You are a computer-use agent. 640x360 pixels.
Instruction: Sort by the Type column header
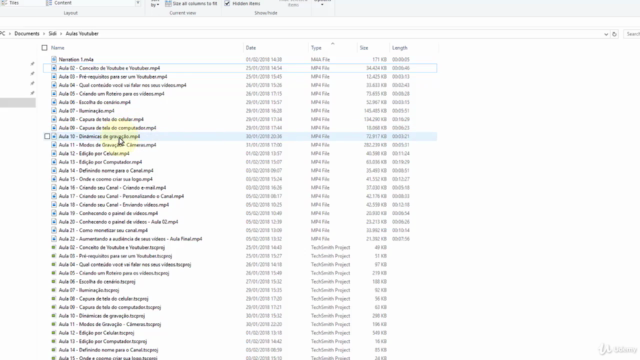316,48
